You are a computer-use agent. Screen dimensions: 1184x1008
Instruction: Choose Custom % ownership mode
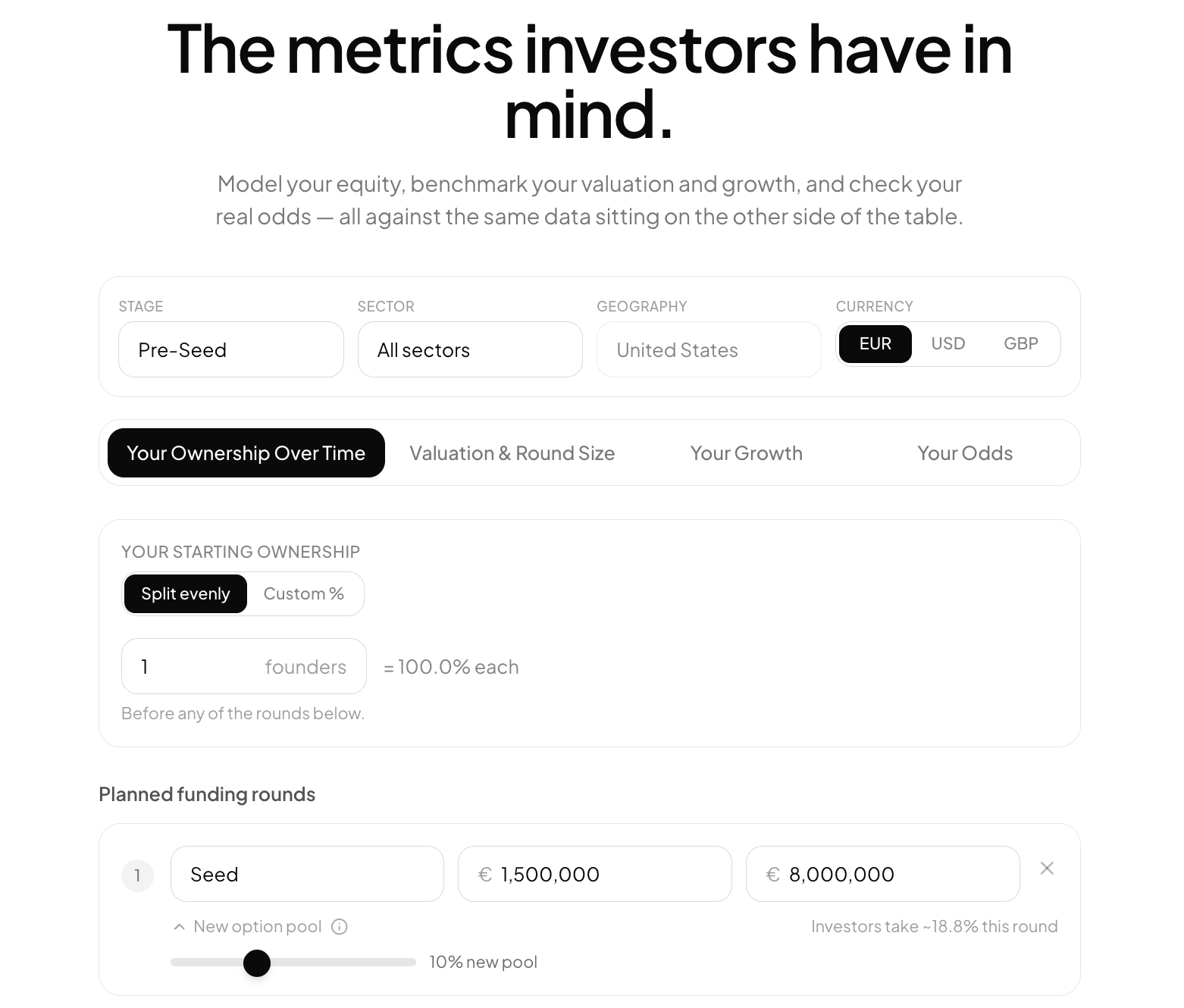tap(304, 594)
